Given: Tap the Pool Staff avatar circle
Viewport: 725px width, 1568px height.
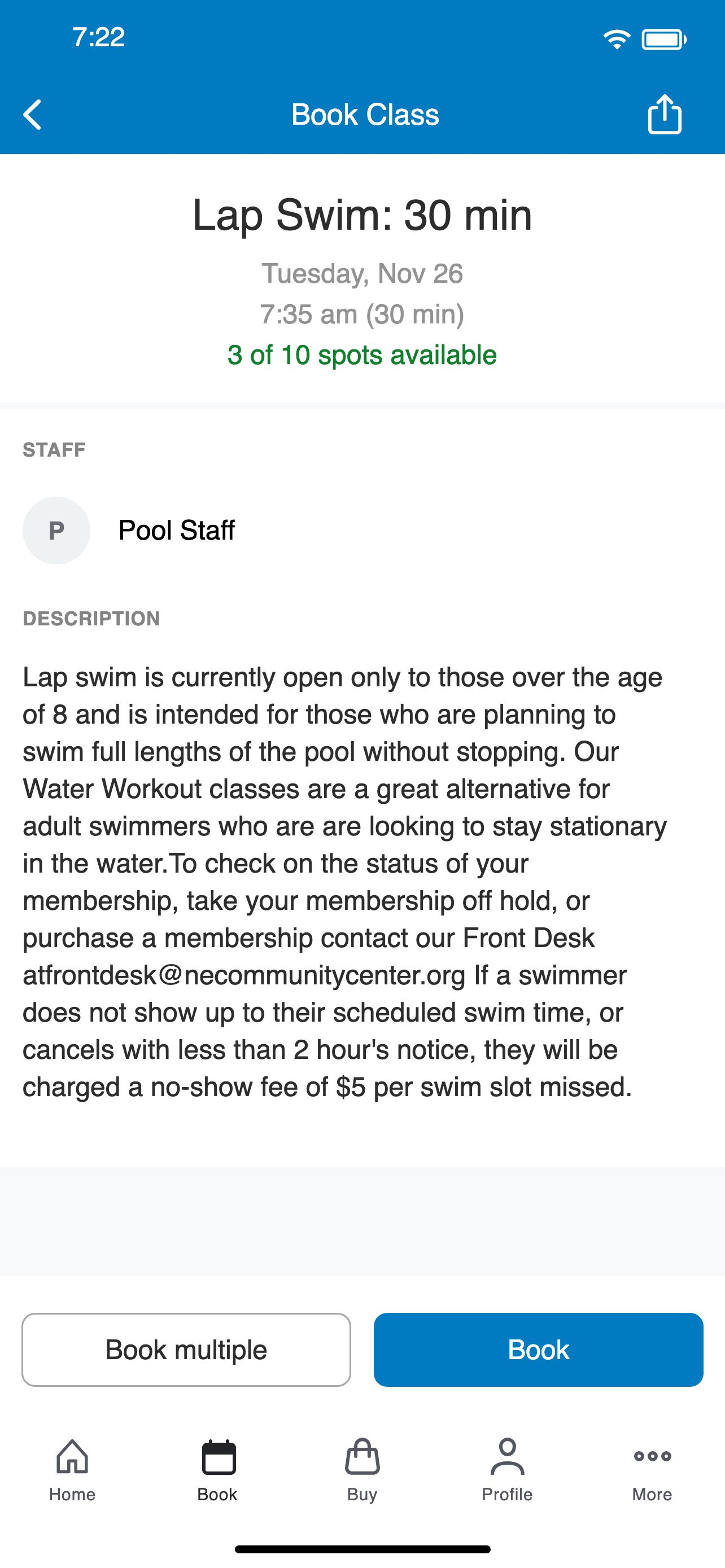Looking at the screenshot, I should [x=56, y=530].
